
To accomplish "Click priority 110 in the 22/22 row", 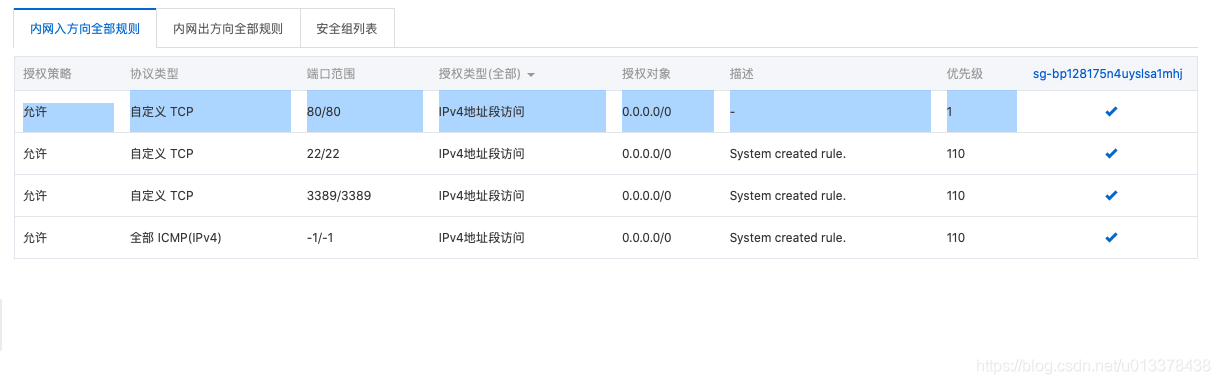I will (956, 154).
